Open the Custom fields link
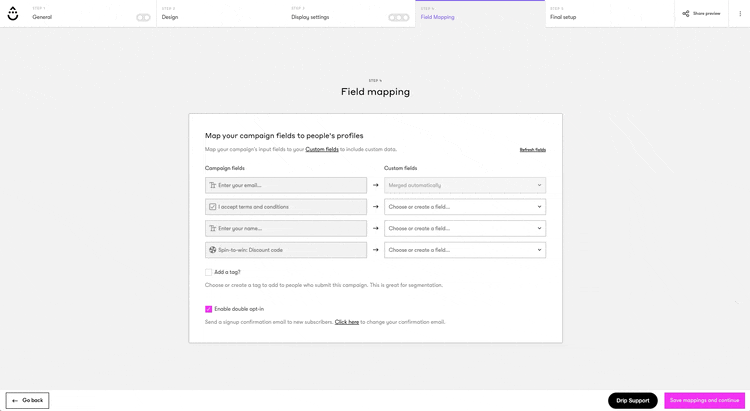 [x=322, y=149]
